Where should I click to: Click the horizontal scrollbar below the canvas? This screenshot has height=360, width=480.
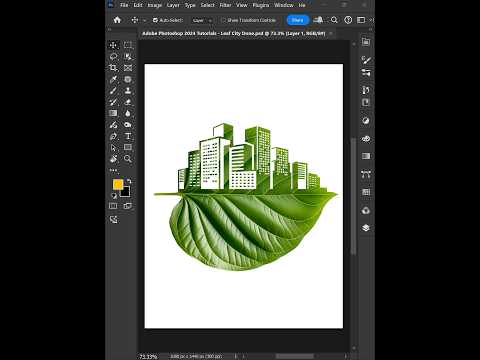[x=294, y=356]
